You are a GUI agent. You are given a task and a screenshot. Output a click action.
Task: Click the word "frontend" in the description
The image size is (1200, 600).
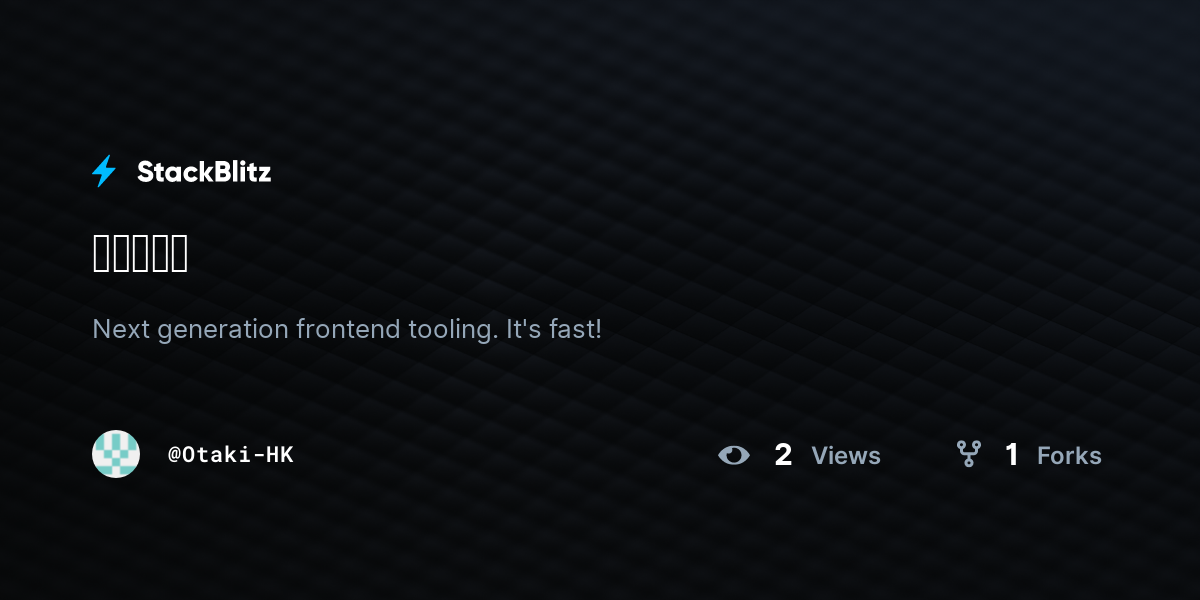[349, 328]
